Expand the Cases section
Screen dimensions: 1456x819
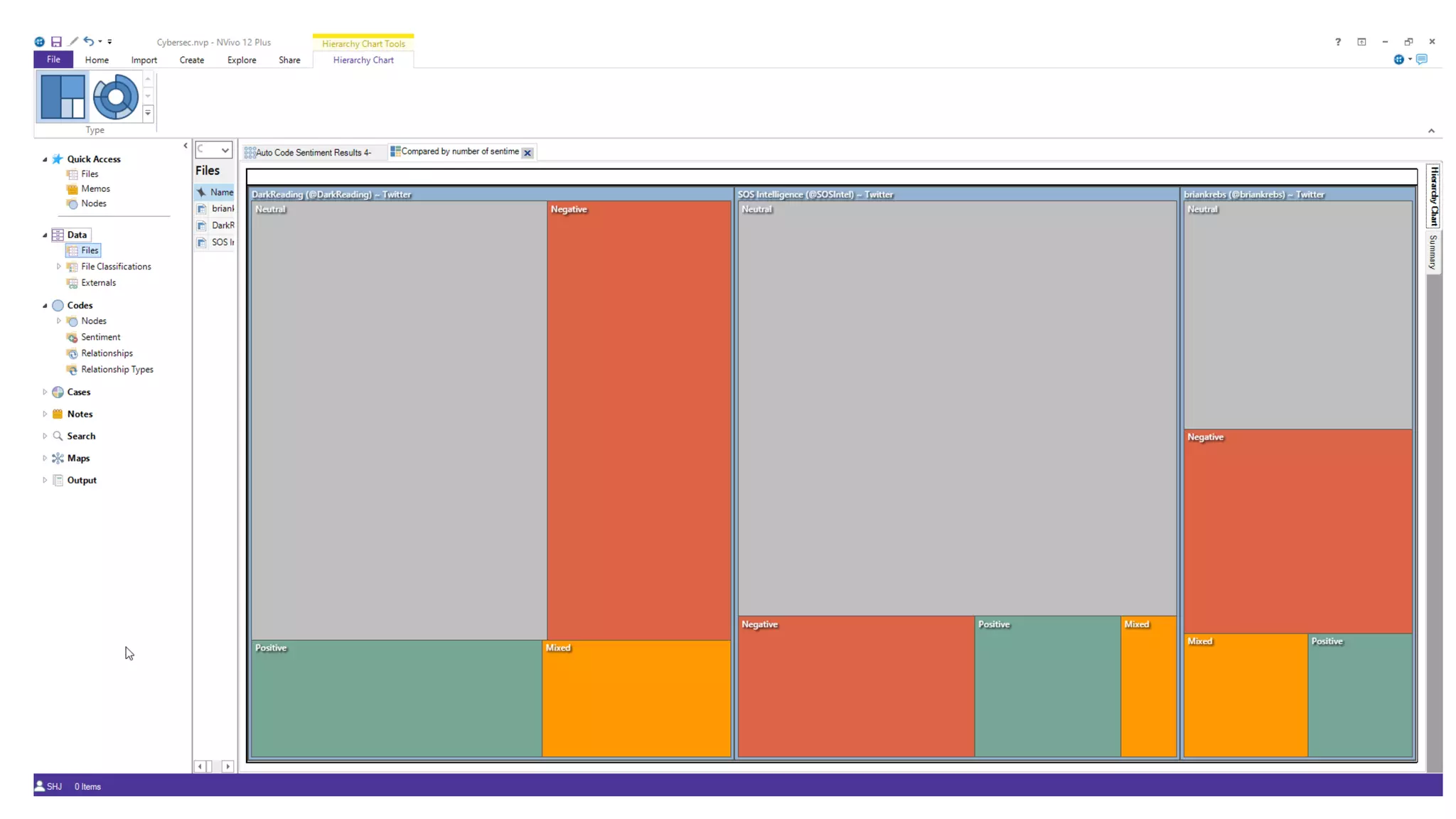(45, 392)
